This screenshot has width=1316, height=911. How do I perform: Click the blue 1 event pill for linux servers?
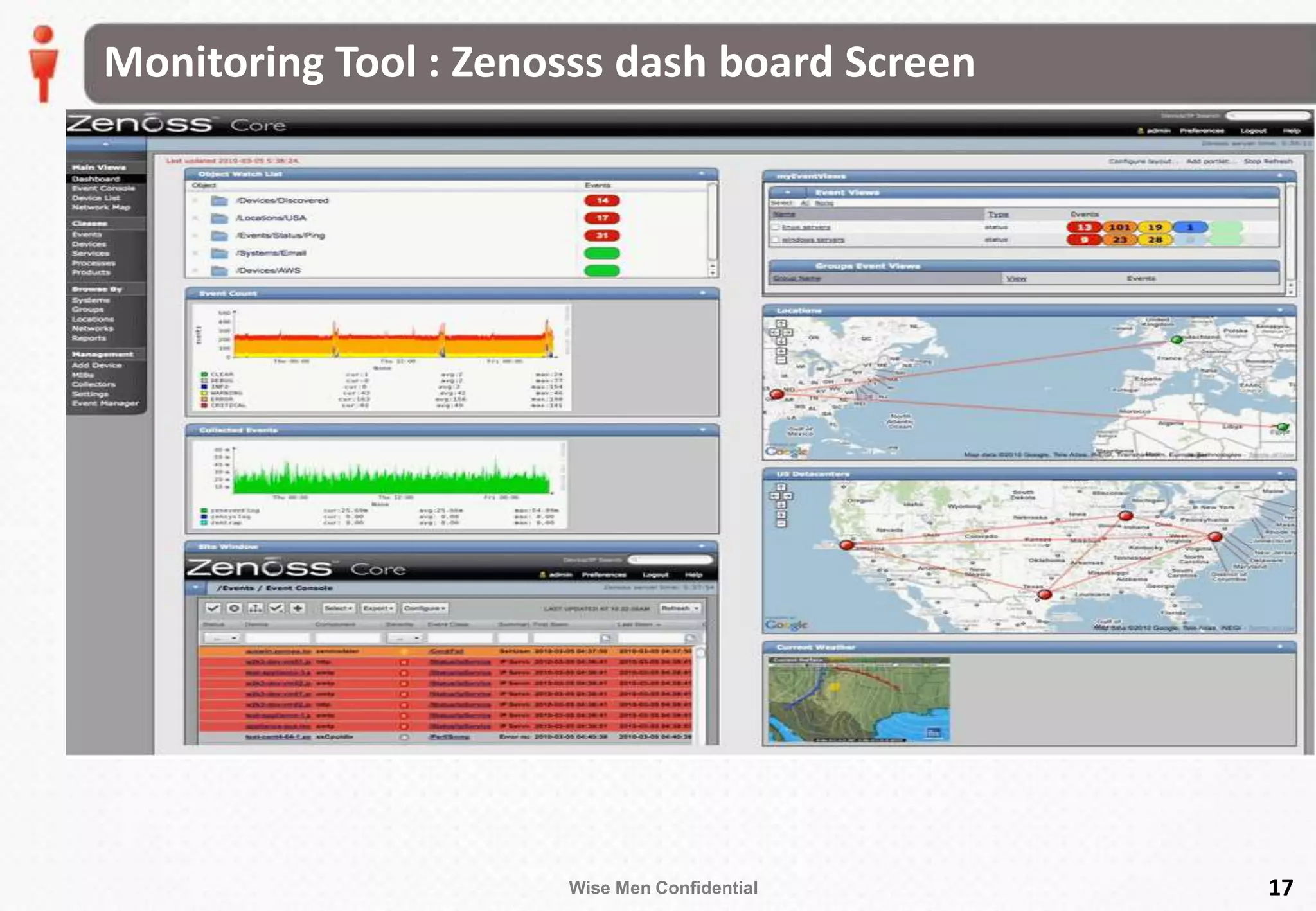[1190, 227]
